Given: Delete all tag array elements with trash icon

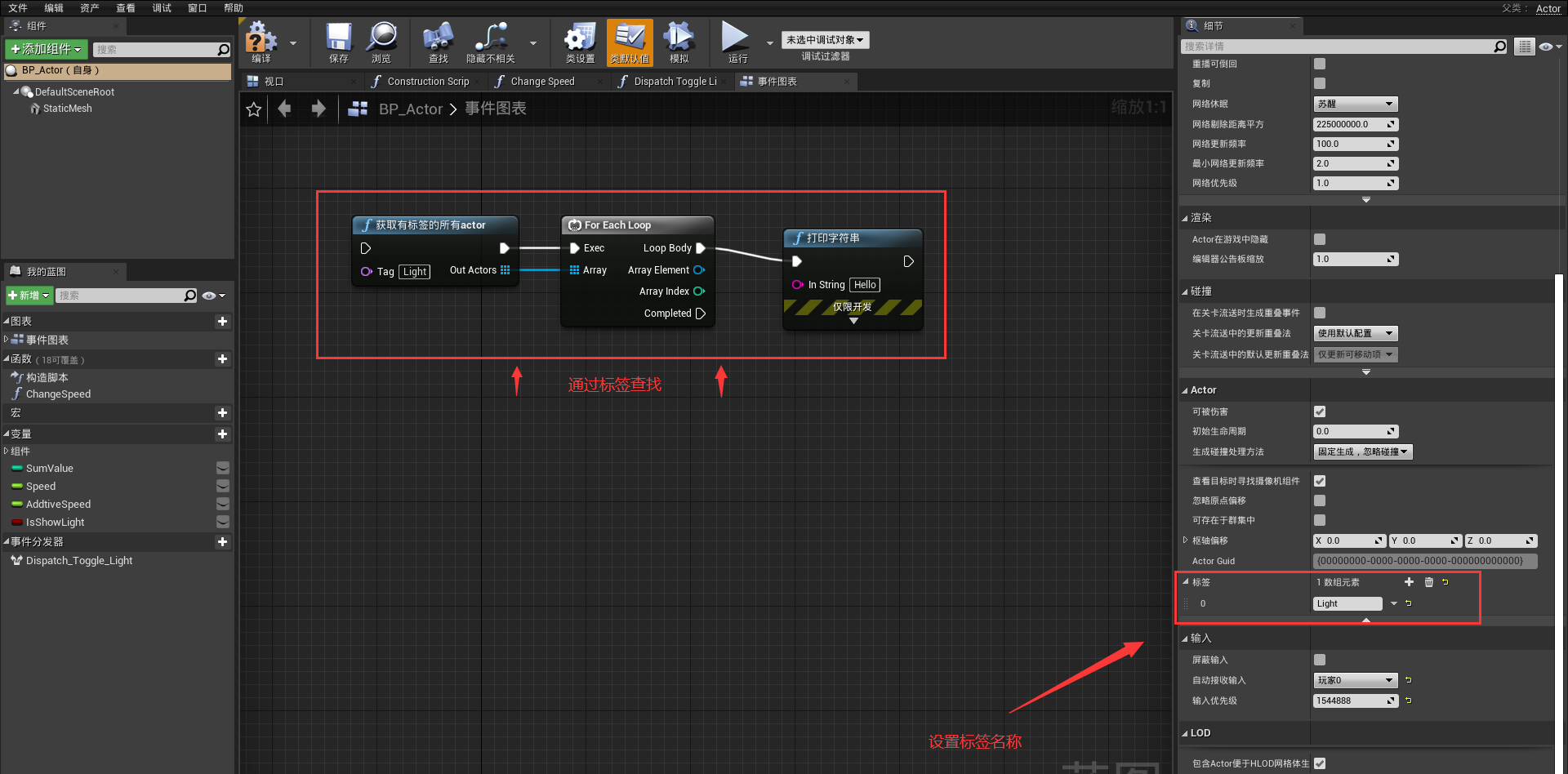Looking at the screenshot, I should [1428, 582].
